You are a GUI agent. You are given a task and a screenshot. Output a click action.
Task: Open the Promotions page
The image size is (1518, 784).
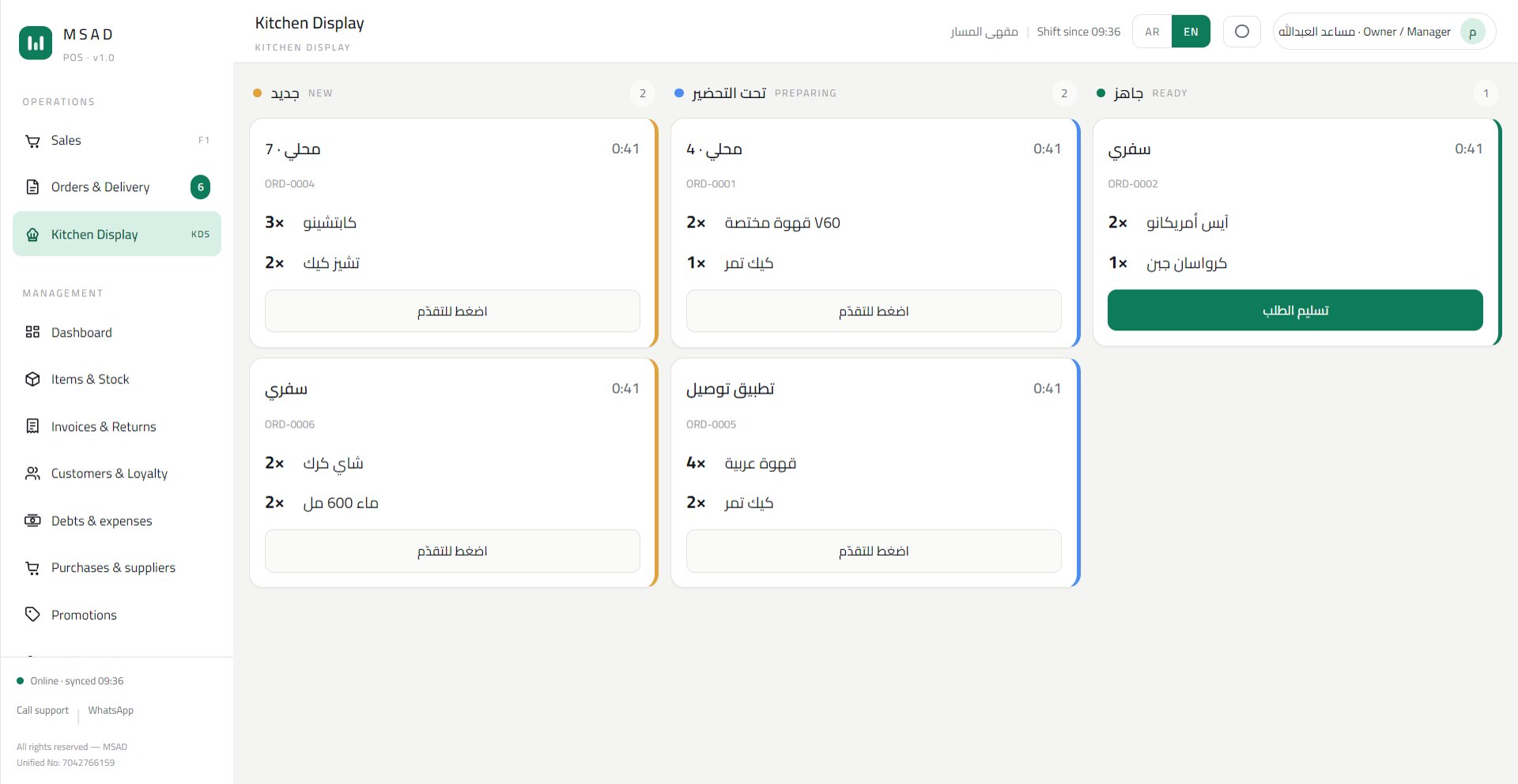(117, 614)
